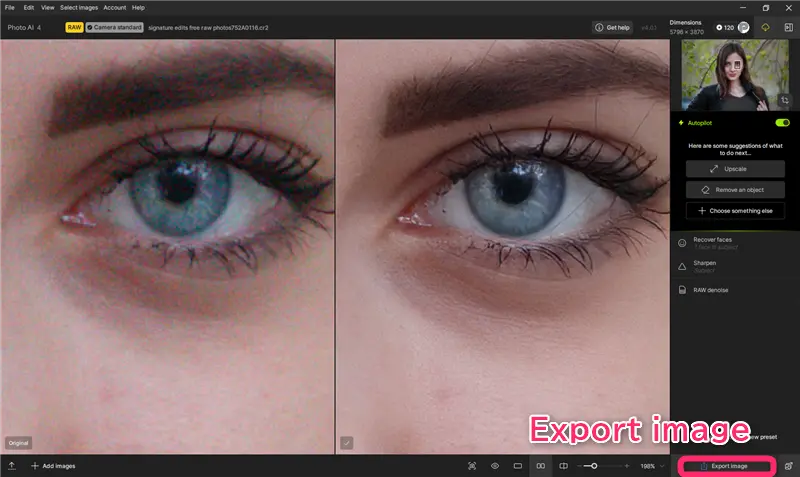Click the zoom out minus icon
Screen dimensions: 800x477
tap(580, 466)
